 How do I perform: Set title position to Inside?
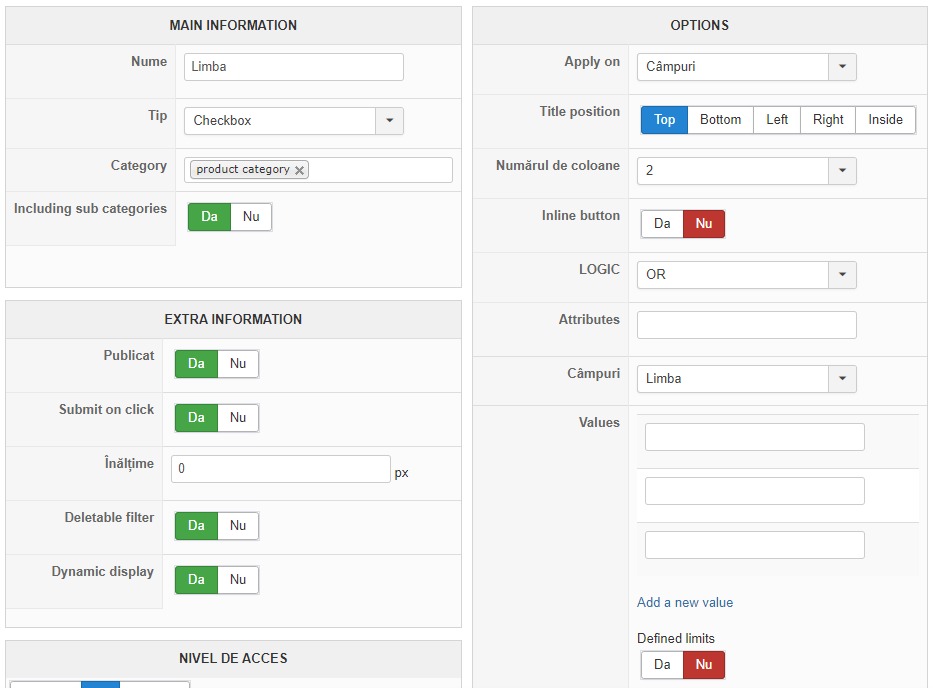[885, 120]
